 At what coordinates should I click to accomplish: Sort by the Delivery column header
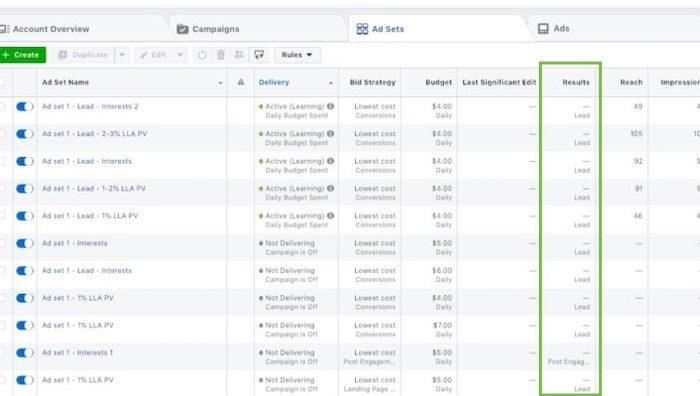click(274, 82)
